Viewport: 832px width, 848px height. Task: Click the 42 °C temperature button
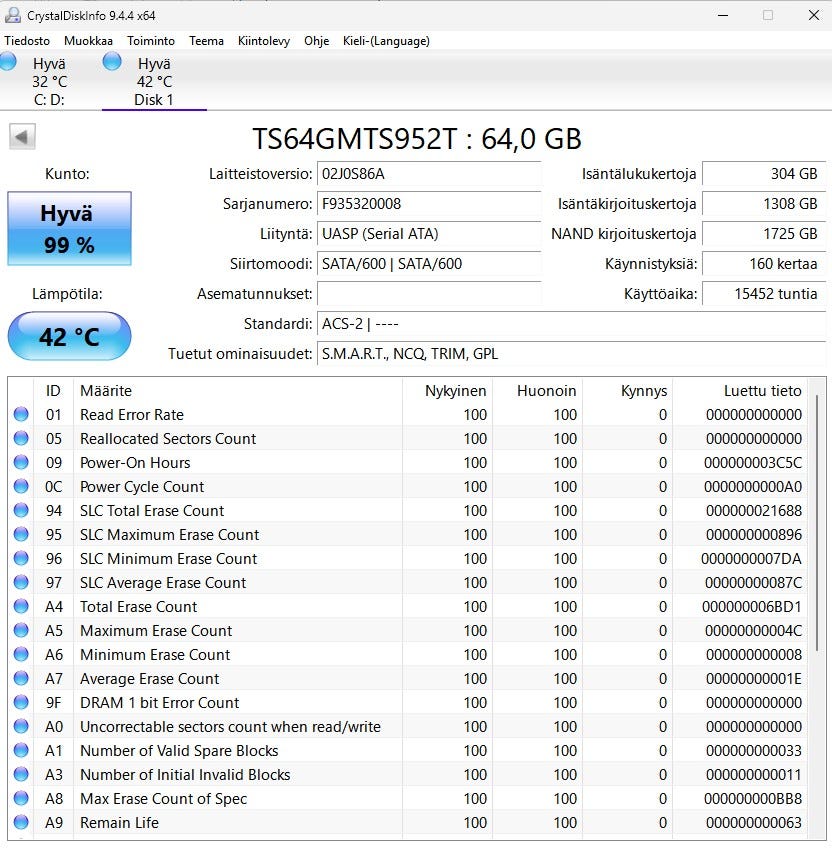click(x=69, y=336)
